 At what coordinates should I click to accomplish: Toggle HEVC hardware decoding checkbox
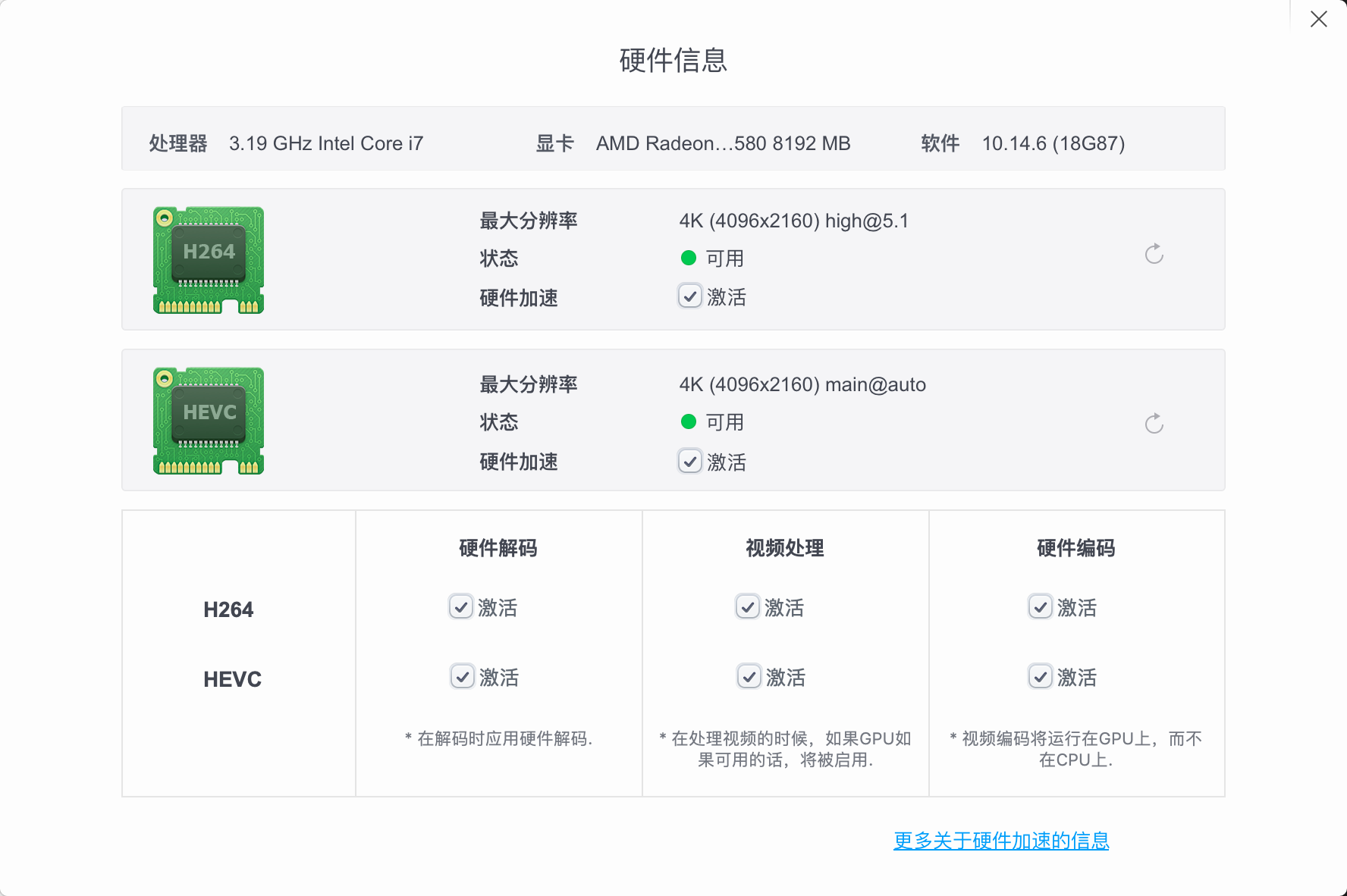pos(462,676)
